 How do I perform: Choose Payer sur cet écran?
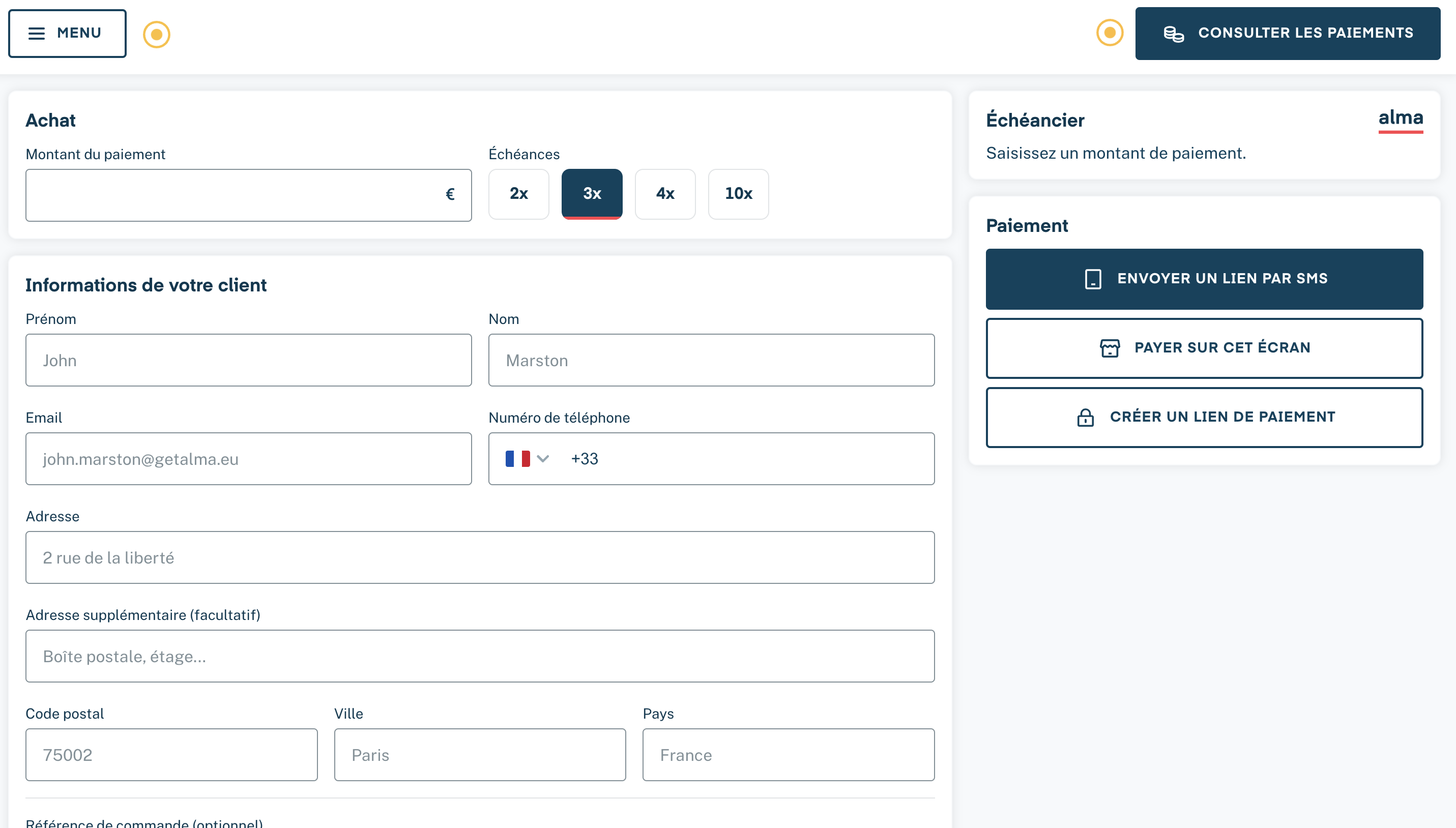[x=1205, y=348]
